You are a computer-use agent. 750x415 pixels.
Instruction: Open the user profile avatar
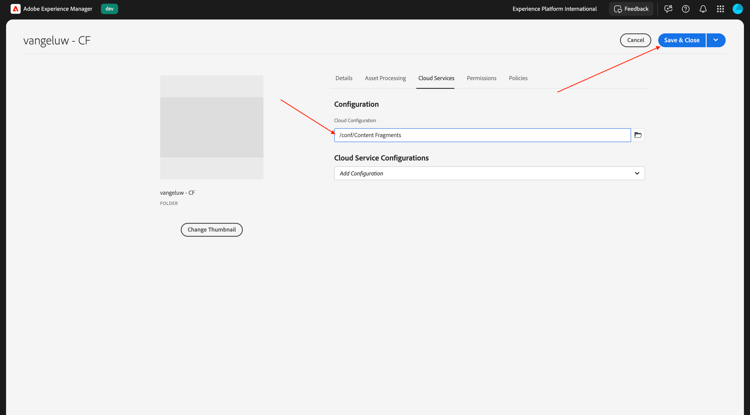738,9
